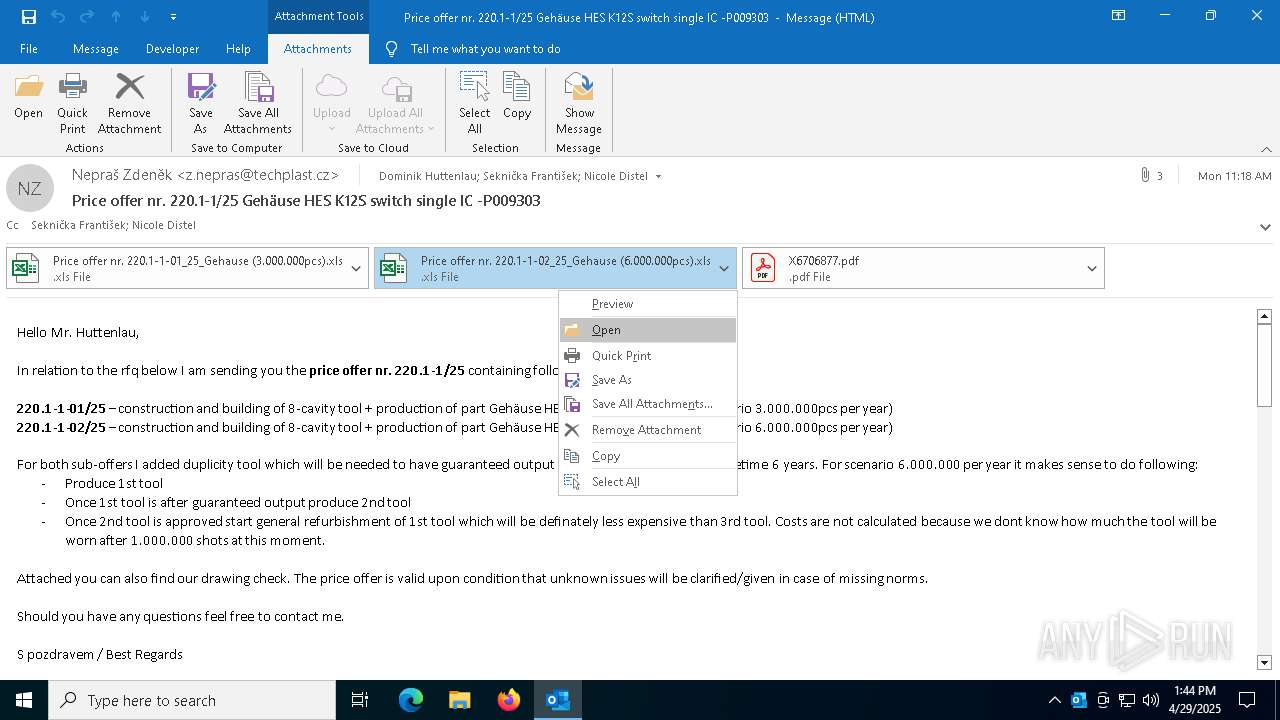Click Outlook icon in taskbar
The image size is (1280, 720).
click(x=558, y=700)
